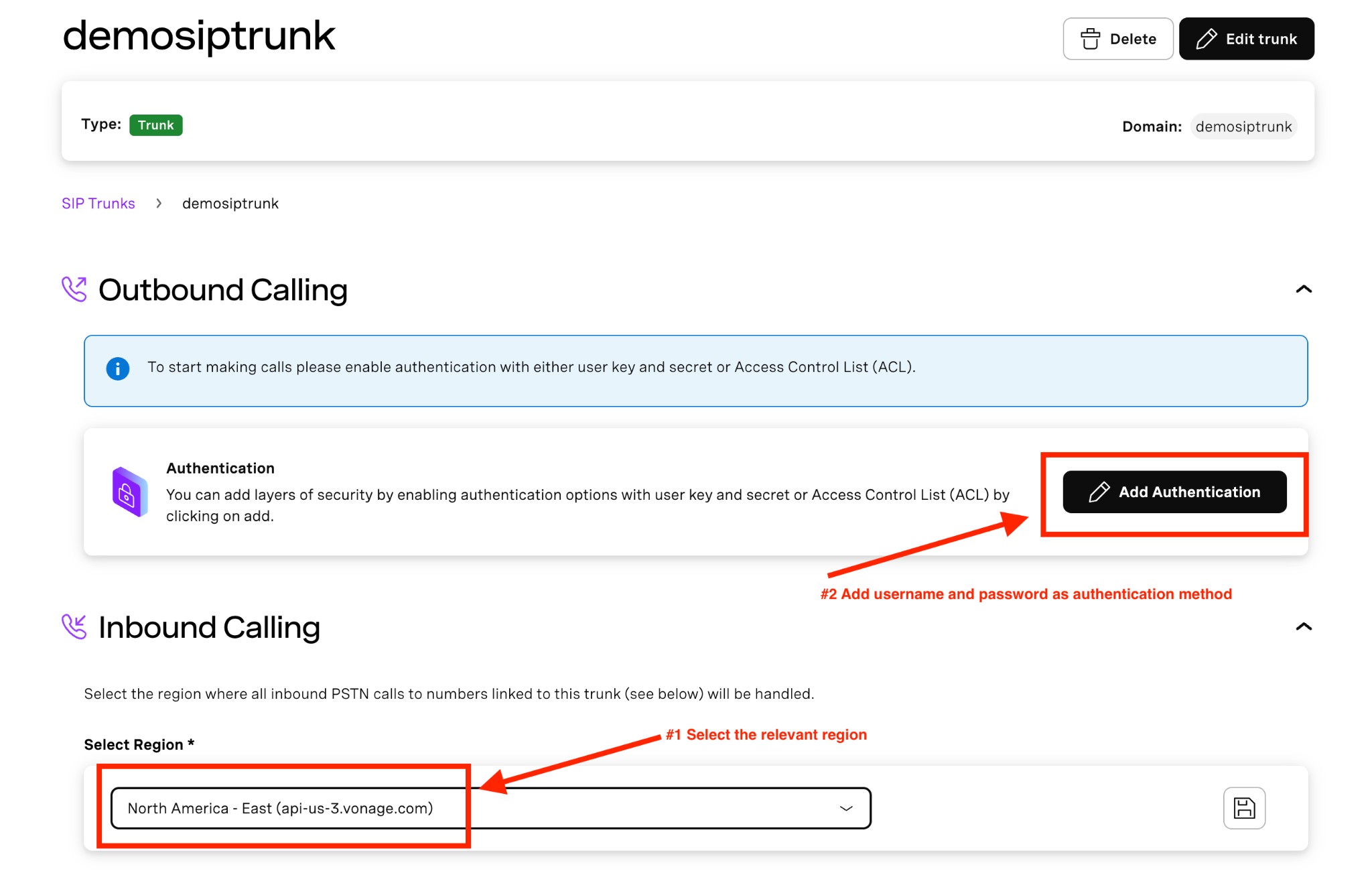Viewport: 1372px width, 883px height.
Task: Click the green Trunk type badge
Action: point(155,125)
